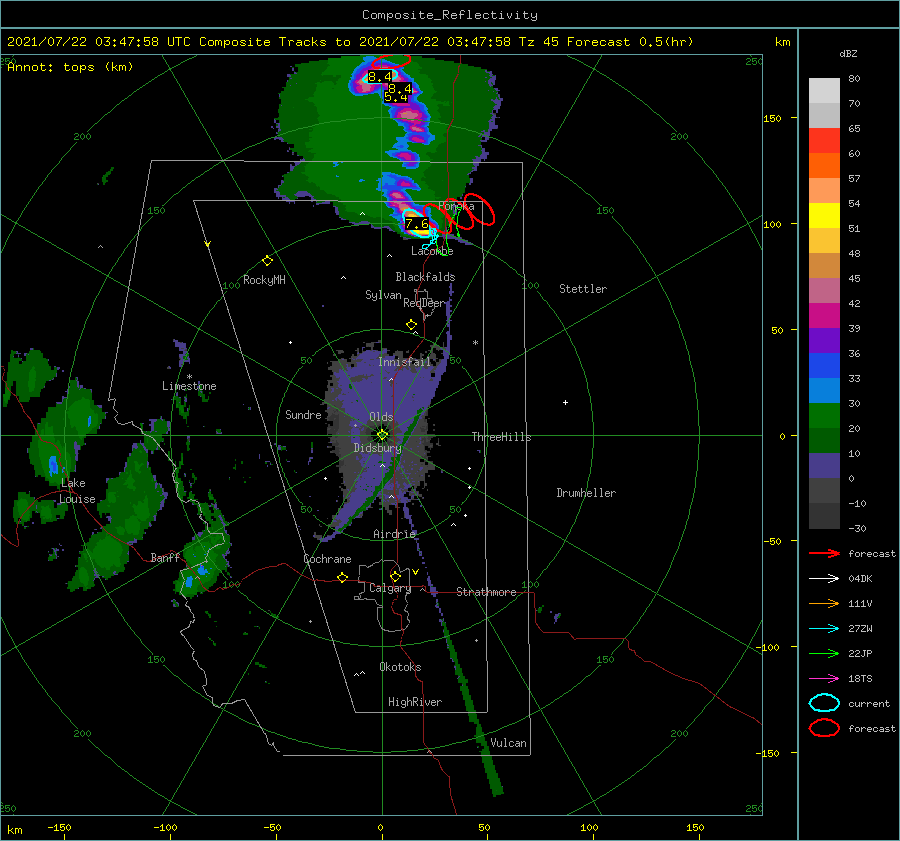Click the Stettler town label

tap(583, 289)
